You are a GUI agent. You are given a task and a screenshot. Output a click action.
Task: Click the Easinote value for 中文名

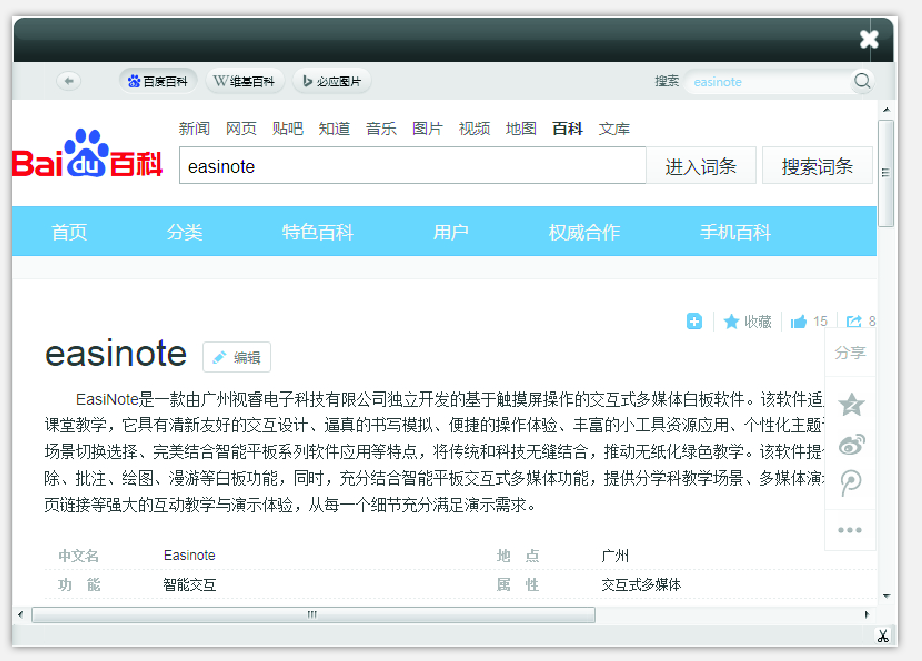[189, 555]
